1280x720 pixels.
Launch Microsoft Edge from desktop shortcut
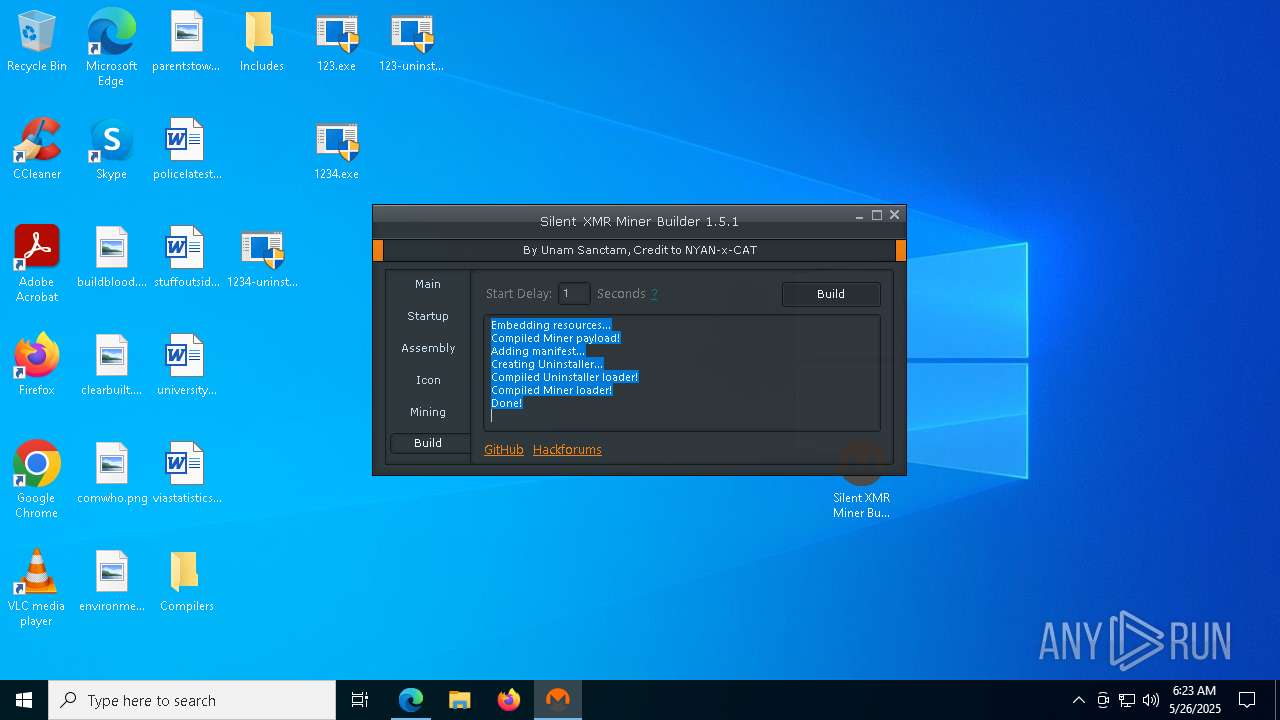[111, 48]
